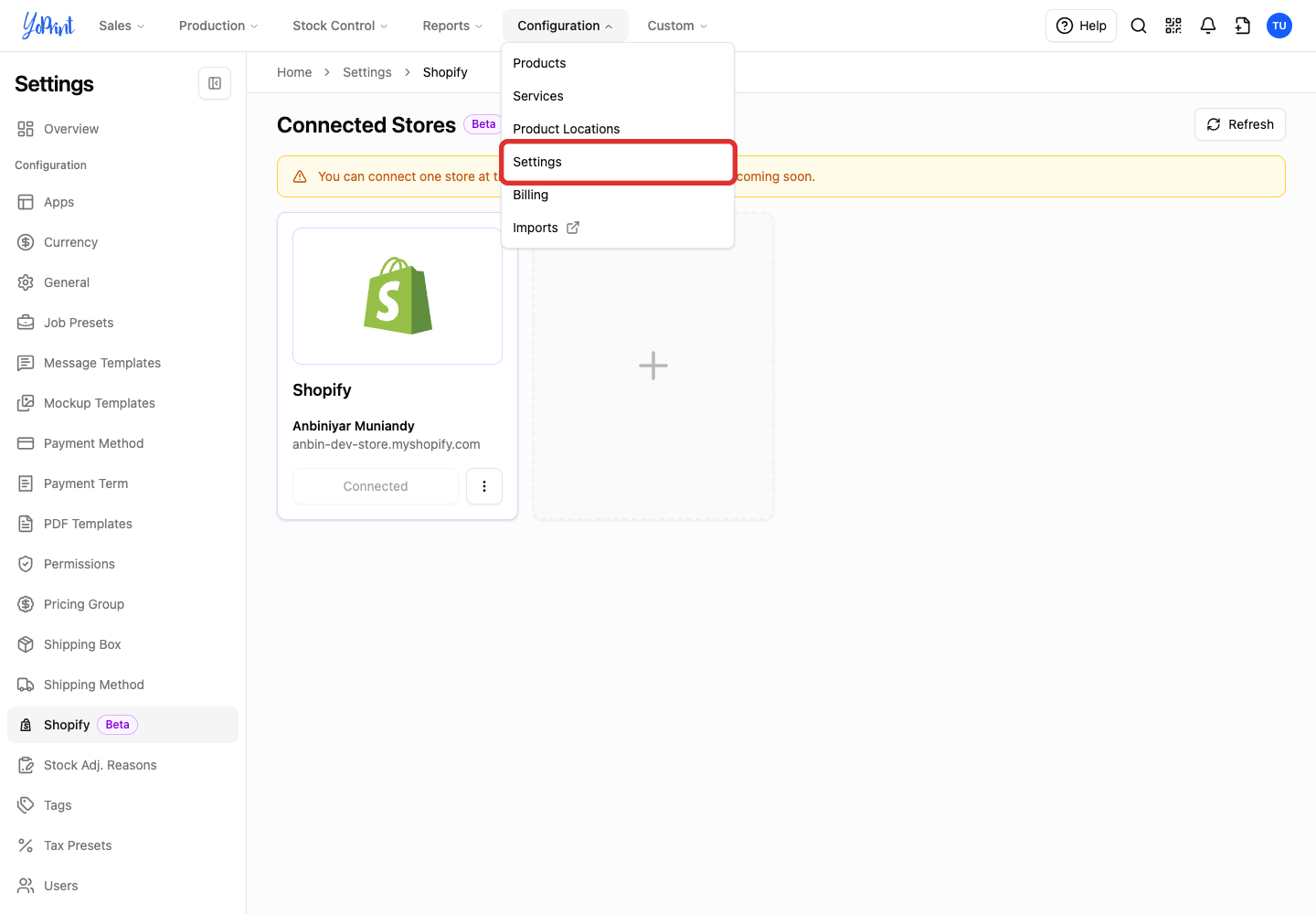
Task: Go to Payment Method settings
Action: tap(122, 443)
